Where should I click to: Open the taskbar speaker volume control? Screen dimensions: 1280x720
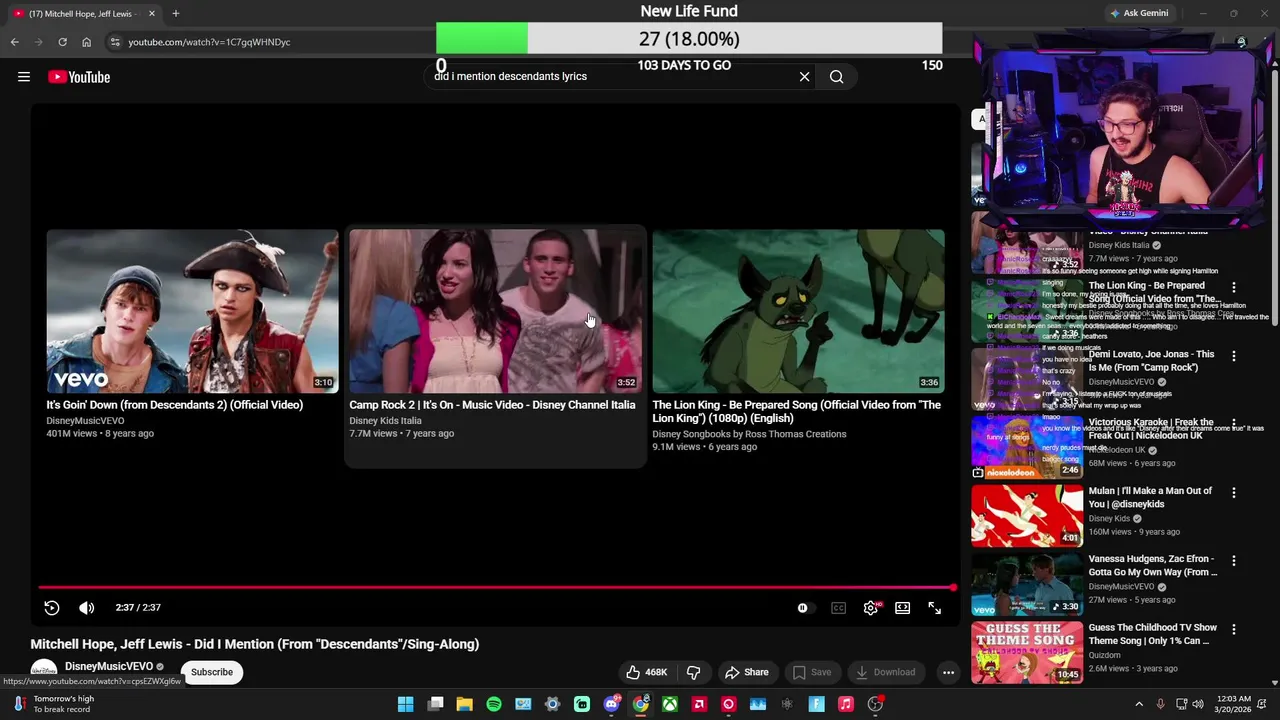pos(1198,704)
